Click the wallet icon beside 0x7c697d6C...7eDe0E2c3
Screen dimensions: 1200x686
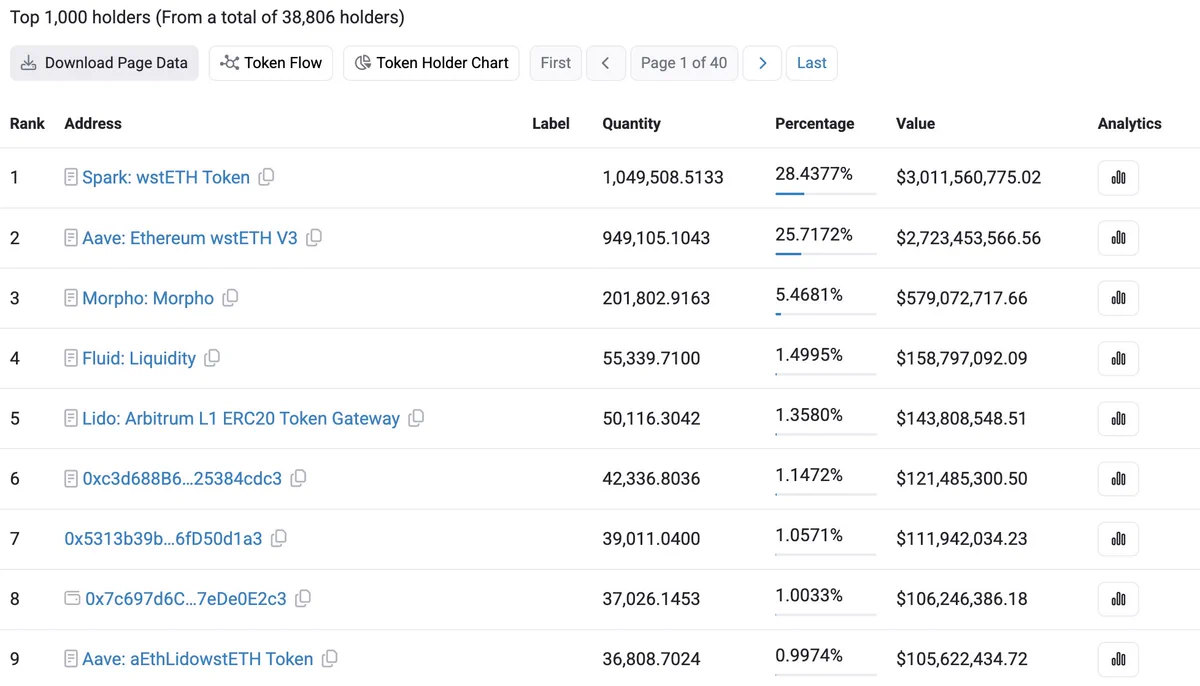[x=72, y=598]
